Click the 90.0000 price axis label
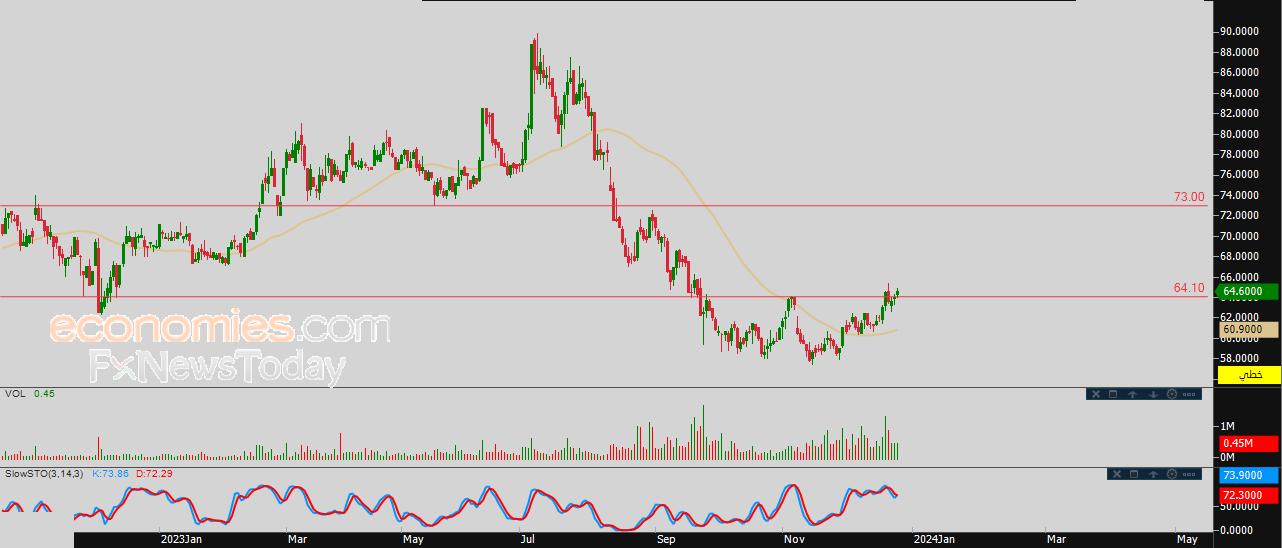The height and width of the screenshot is (548, 1282). (1239, 31)
